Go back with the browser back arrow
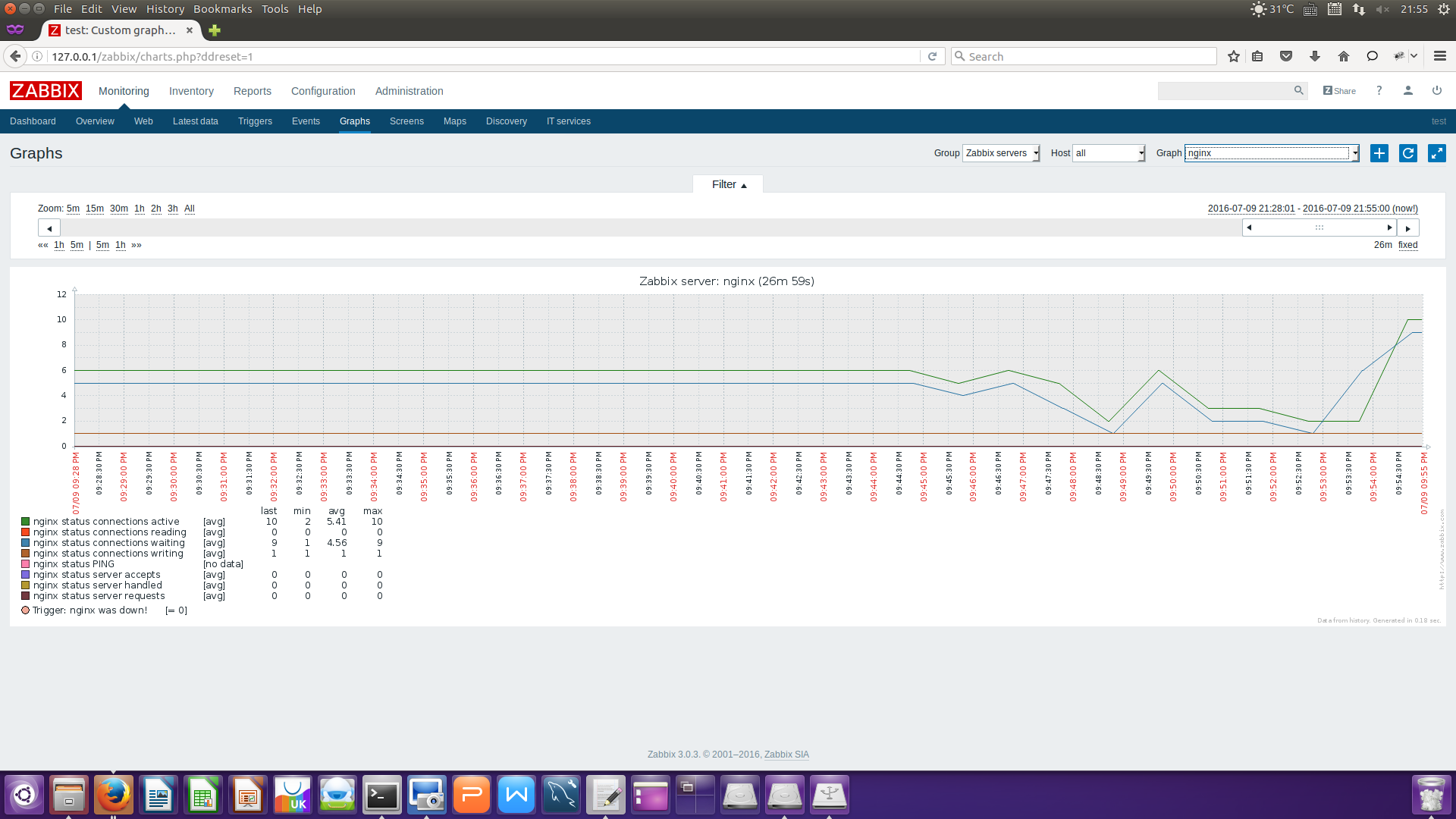This screenshot has height=819, width=1456. point(15,56)
